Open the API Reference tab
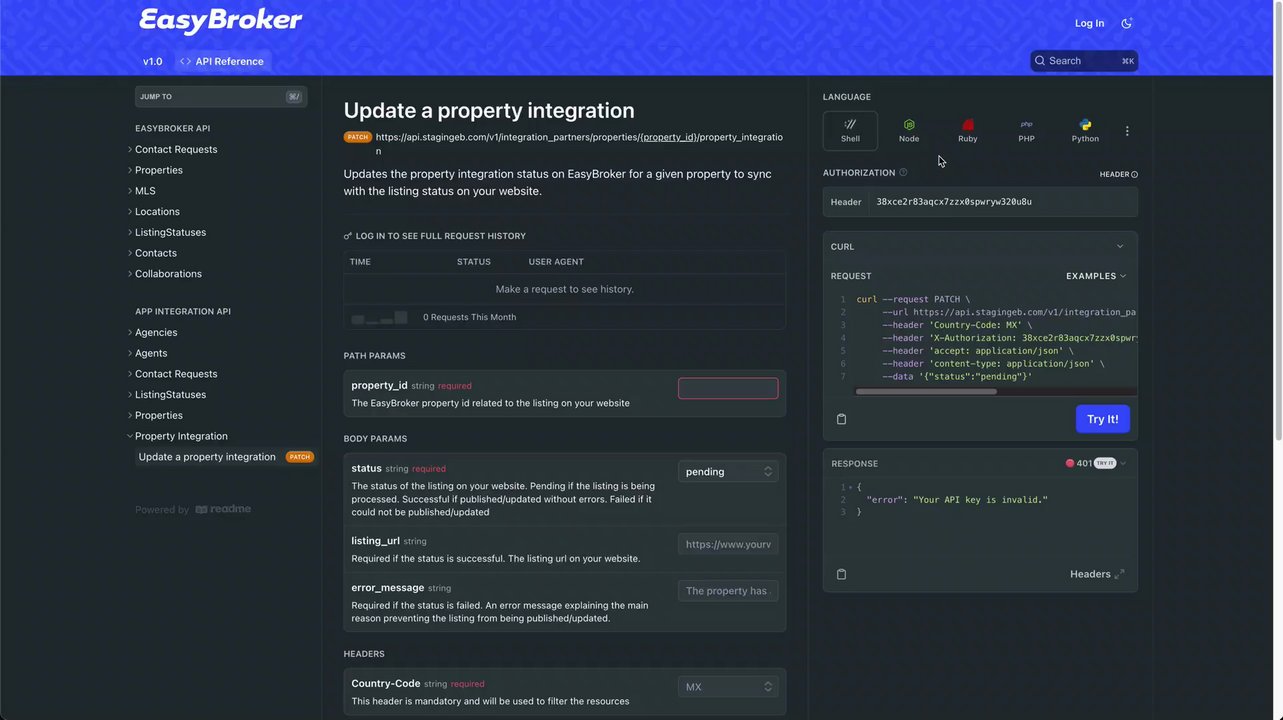 pos(222,61)
